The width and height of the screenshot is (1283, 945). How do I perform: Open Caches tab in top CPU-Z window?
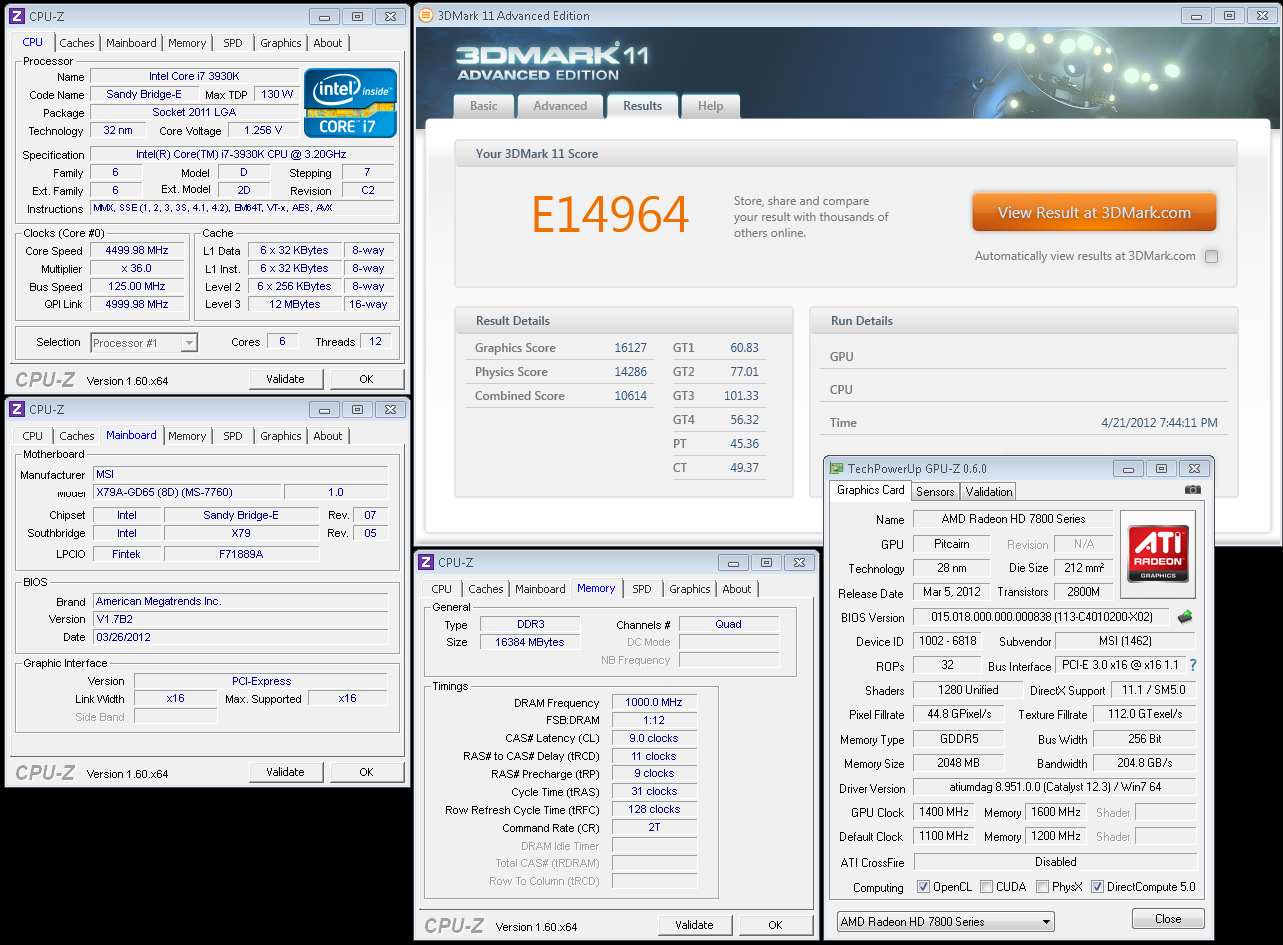77,43
